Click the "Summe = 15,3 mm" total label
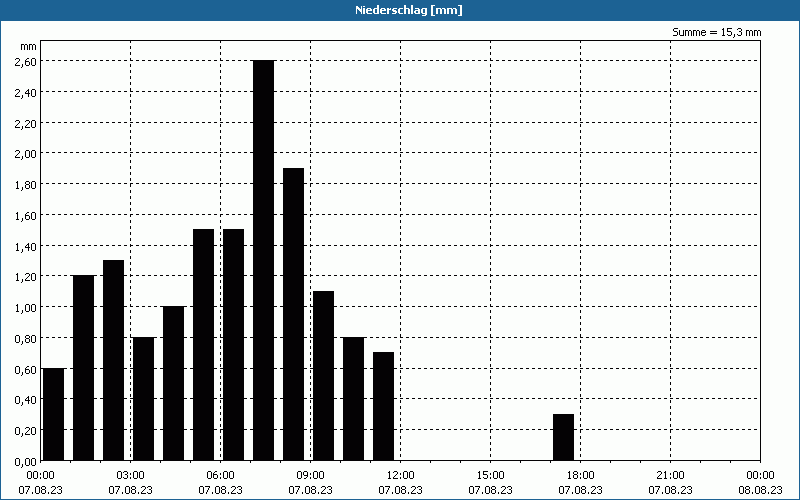800x500 pixels. 716,32
